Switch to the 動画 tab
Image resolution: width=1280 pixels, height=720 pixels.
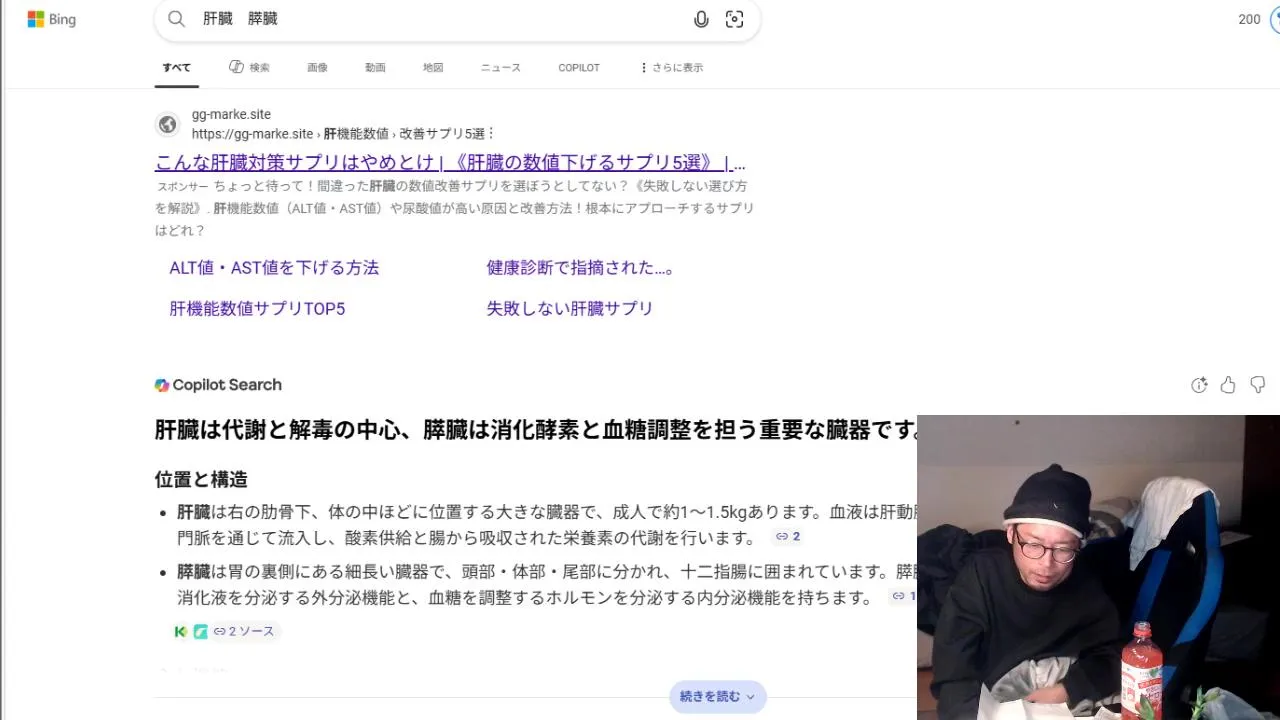pos(375,68)
